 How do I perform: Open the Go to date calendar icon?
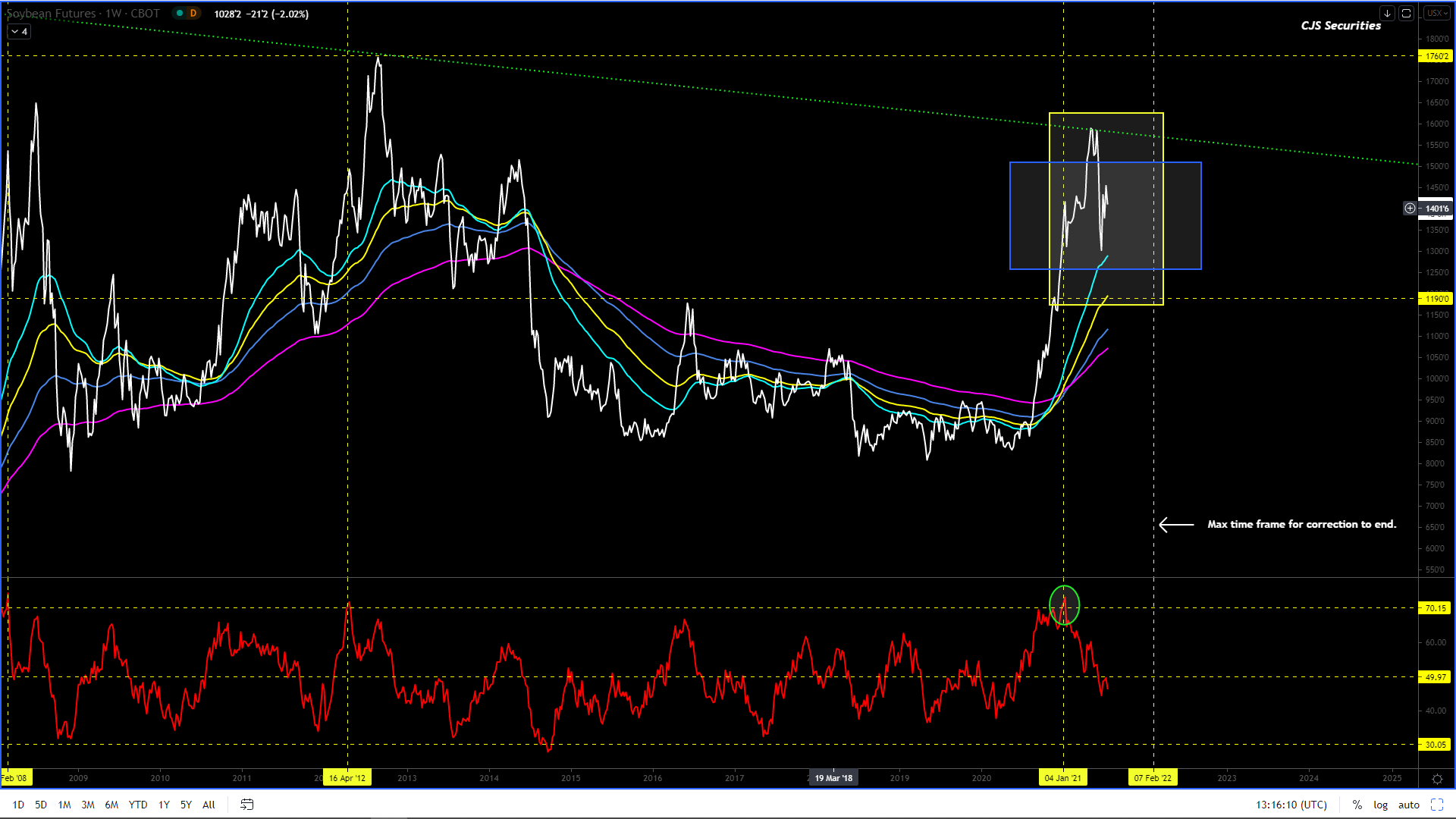pos(246,805)
